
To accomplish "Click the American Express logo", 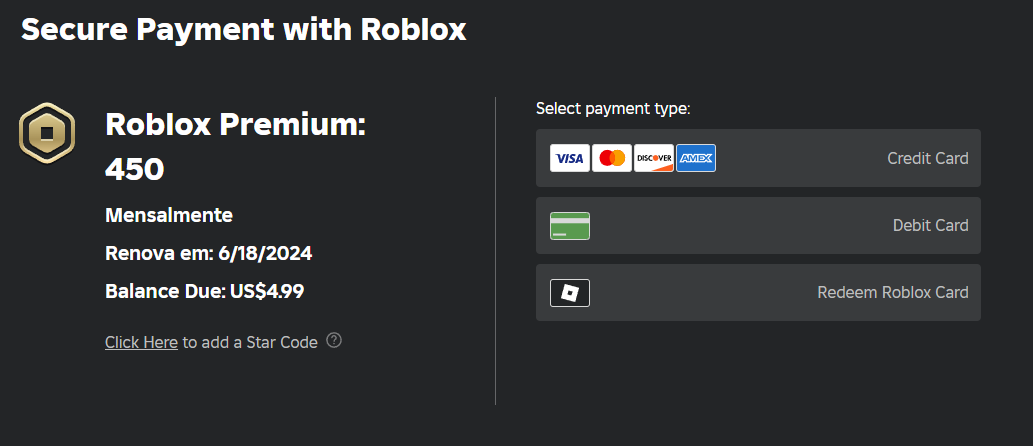I will [x=696, y=158].
